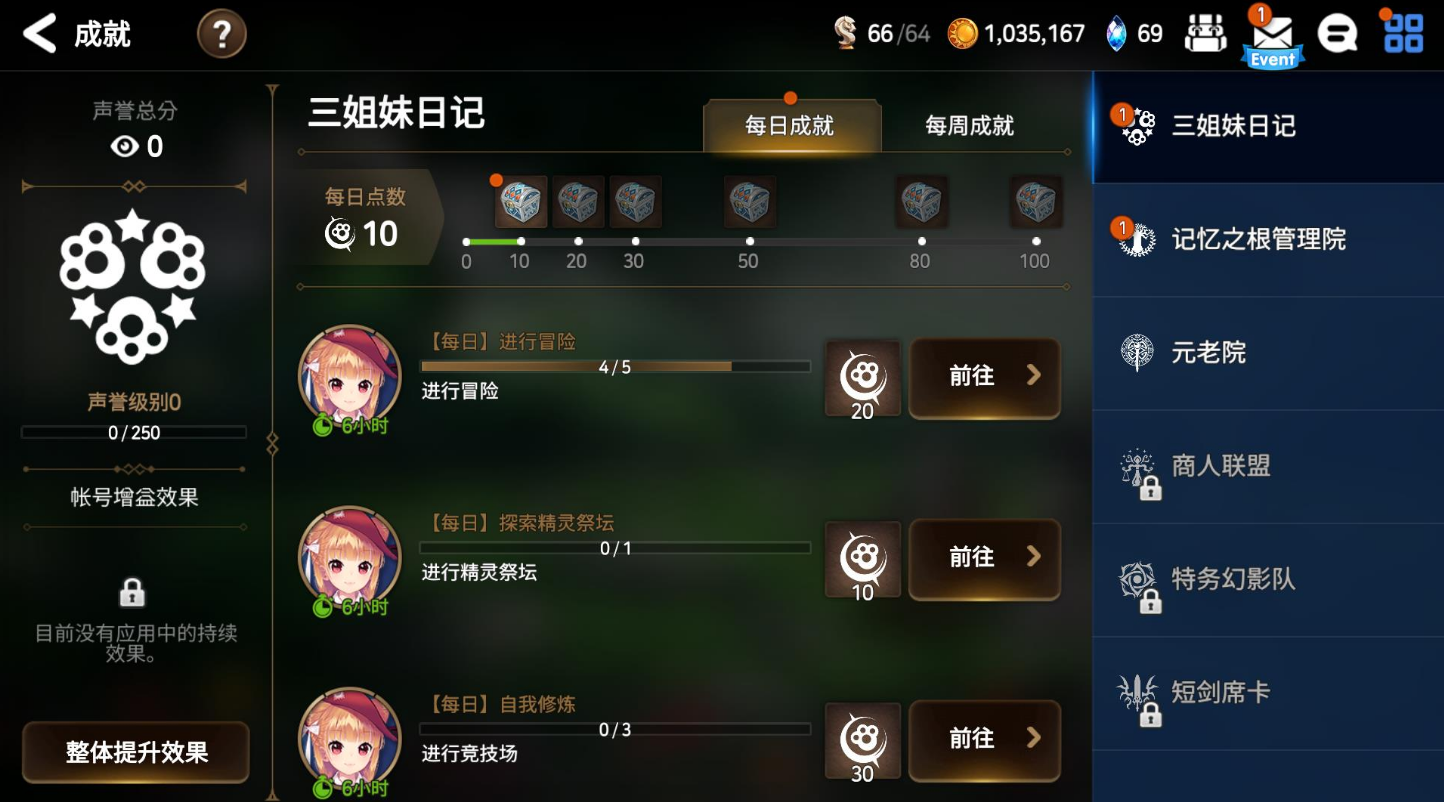
Task: Open the guild seats icon in top bar
Action: click(x=1205, y=34)
